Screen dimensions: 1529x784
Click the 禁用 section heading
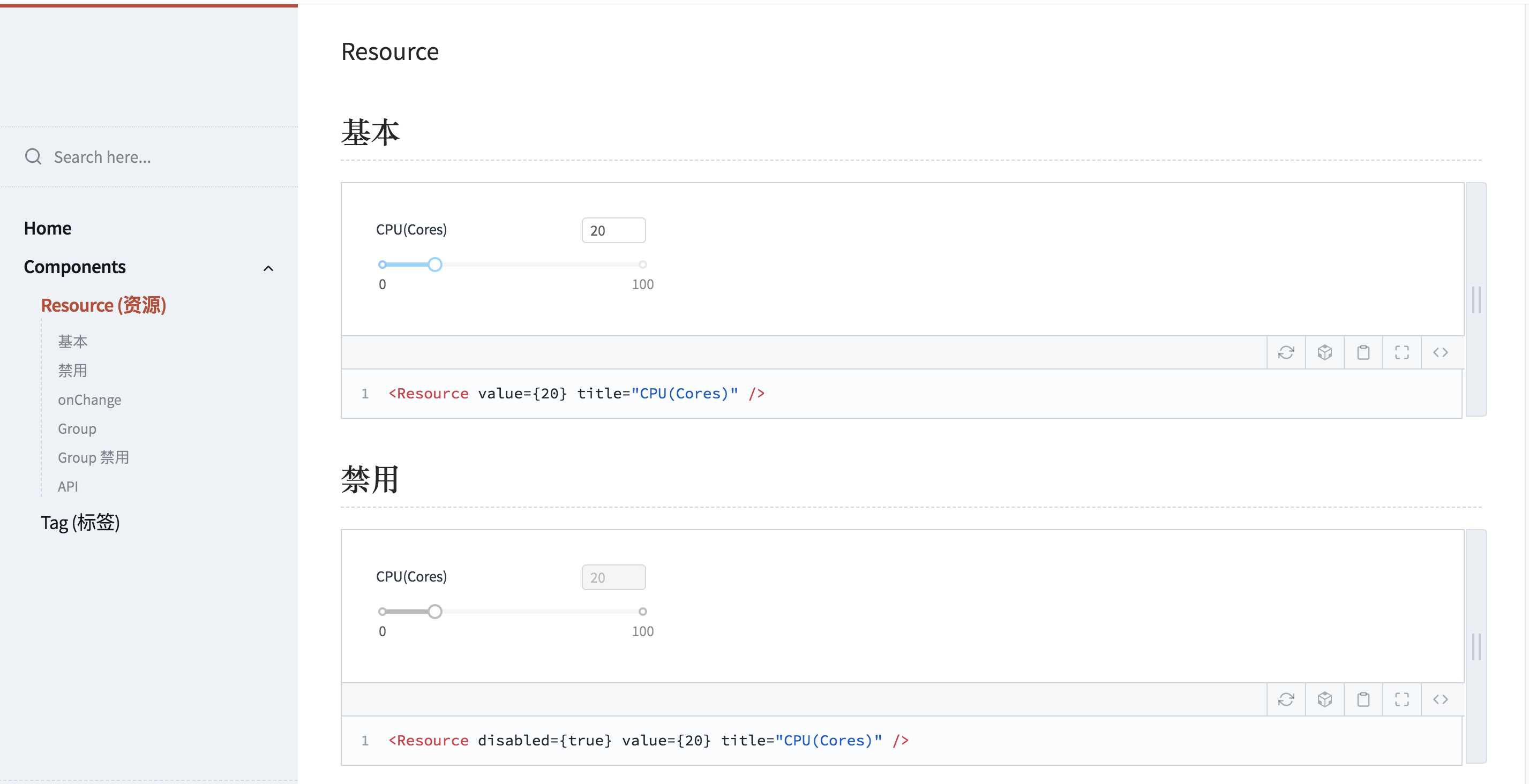click(370, 479)
